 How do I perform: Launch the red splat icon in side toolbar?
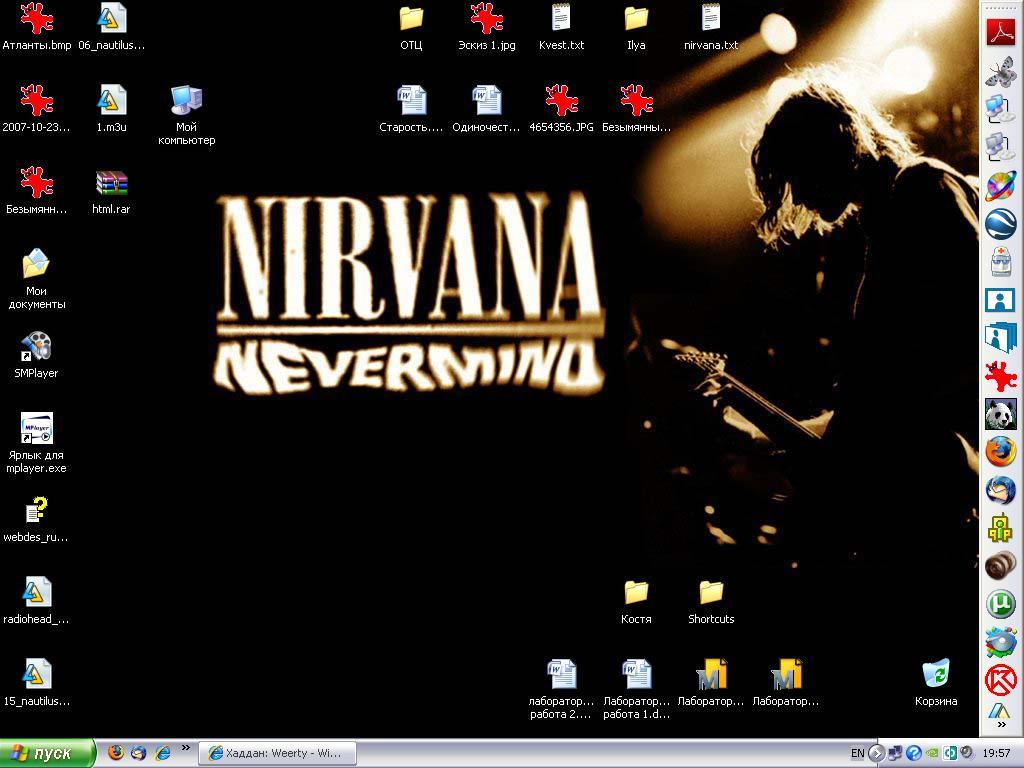[x=1000, y=376]
